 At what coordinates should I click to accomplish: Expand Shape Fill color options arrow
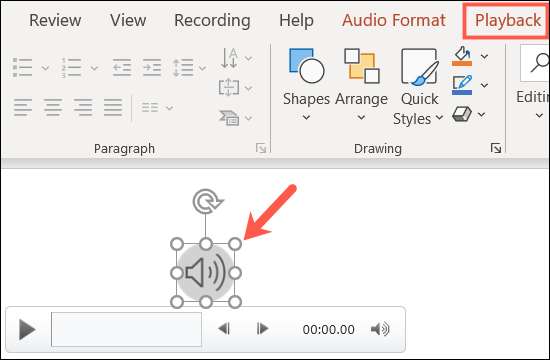click(484, 56)
